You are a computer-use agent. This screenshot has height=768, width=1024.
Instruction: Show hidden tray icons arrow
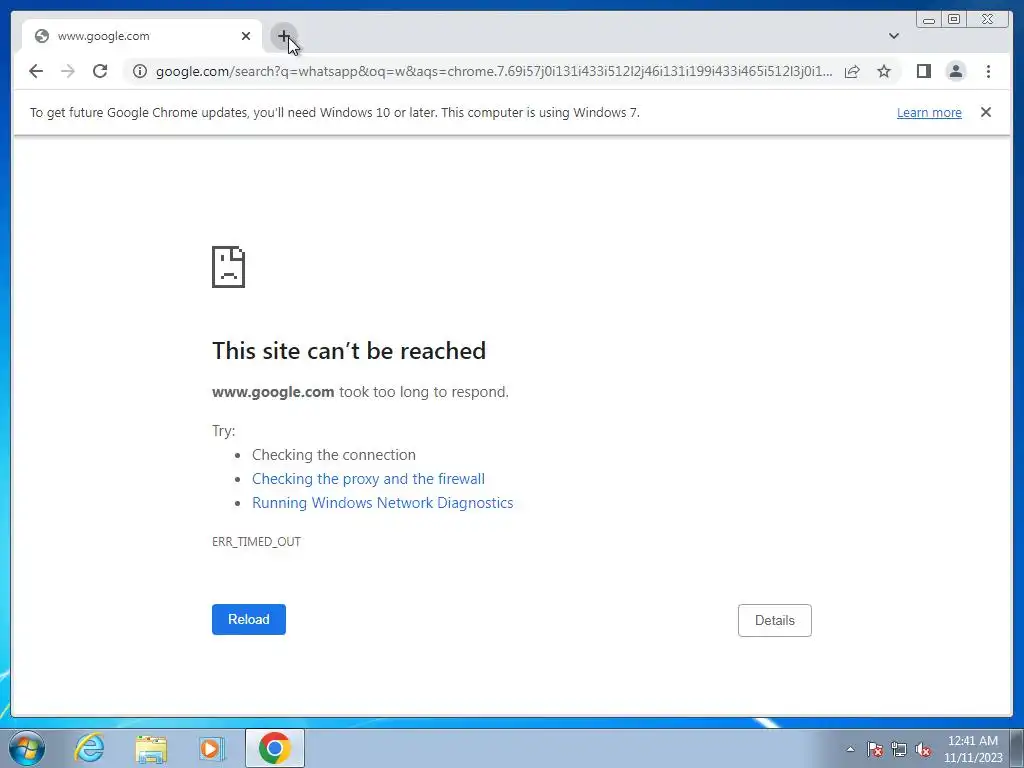(850, 749)
